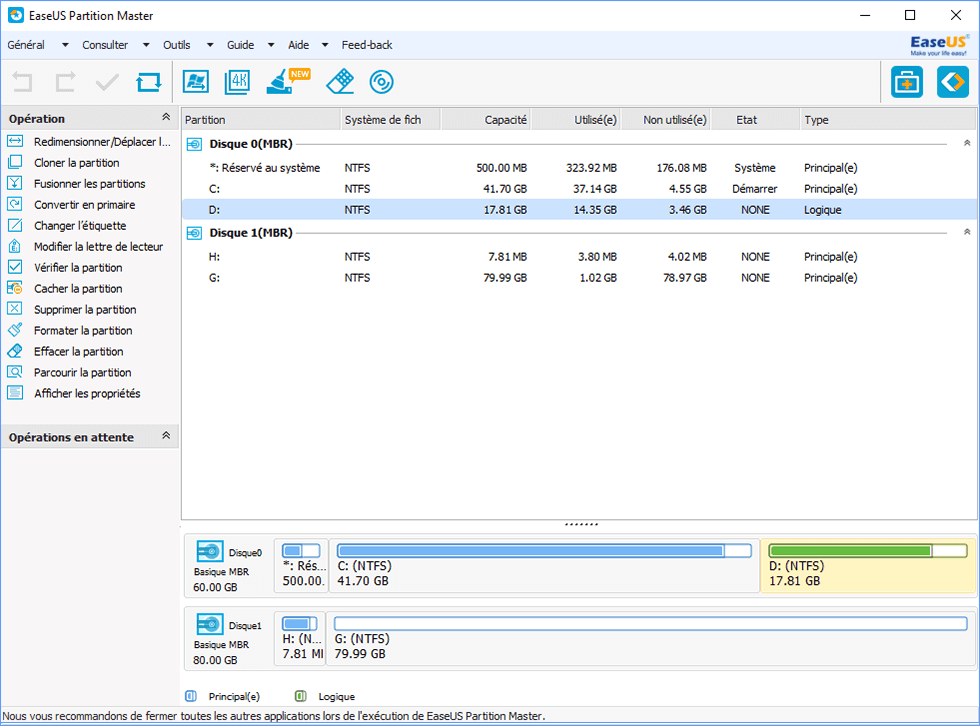980x726 pixels.
Task: Collapse the Opérations en attente panel
Action: pos(166,435)
